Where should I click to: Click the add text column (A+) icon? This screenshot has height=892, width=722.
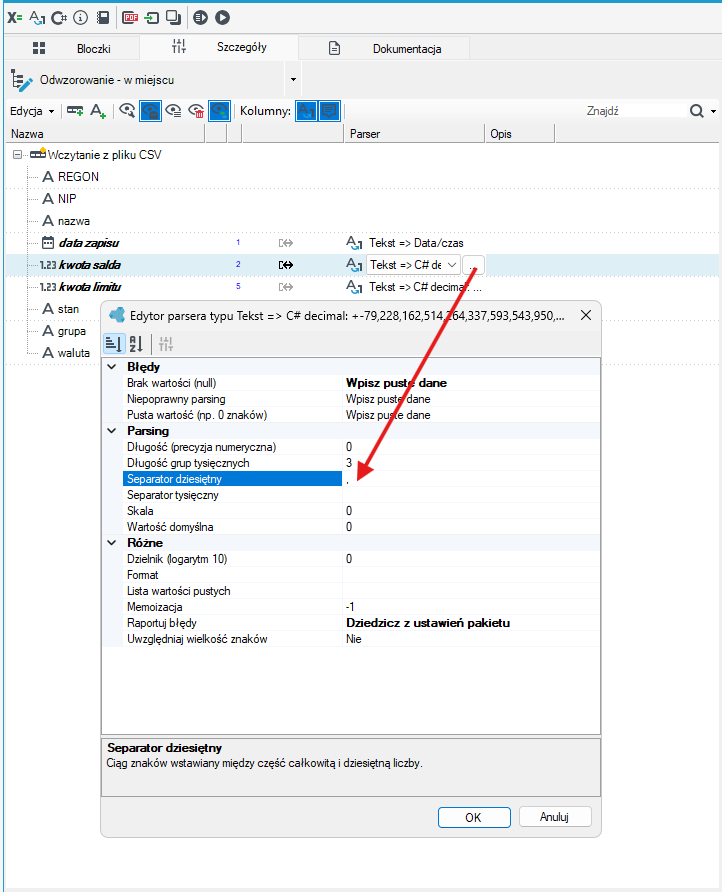tap(98, 111)
